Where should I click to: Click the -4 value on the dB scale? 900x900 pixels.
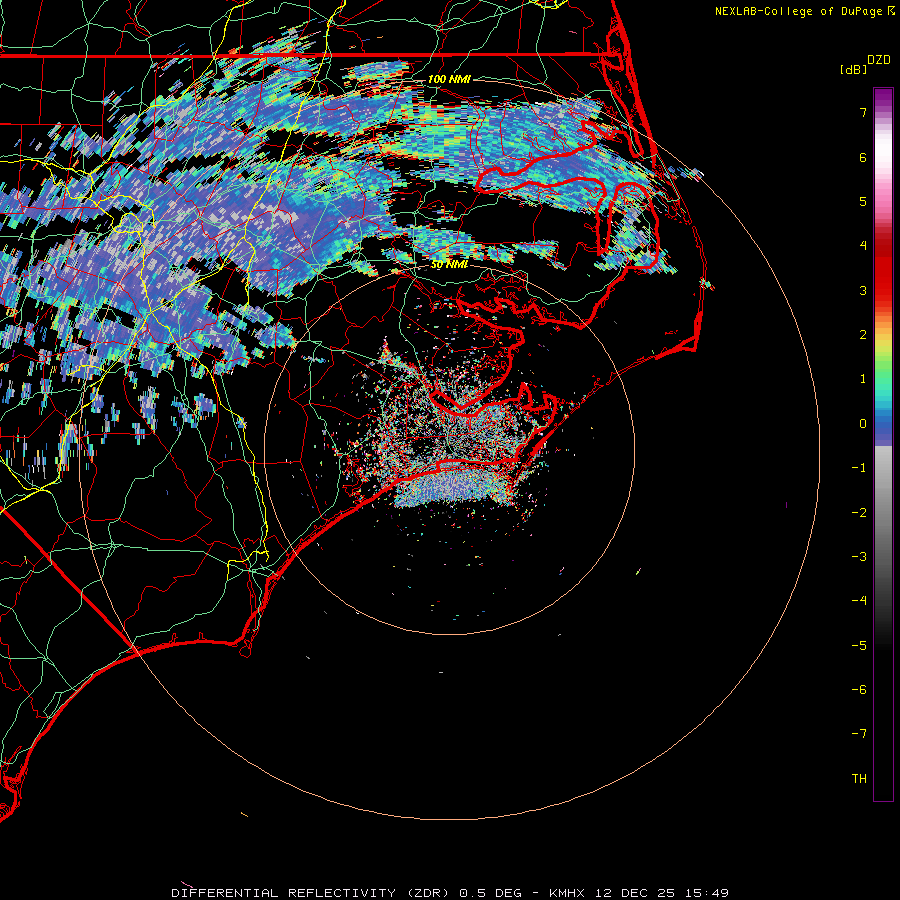point(859,601)
